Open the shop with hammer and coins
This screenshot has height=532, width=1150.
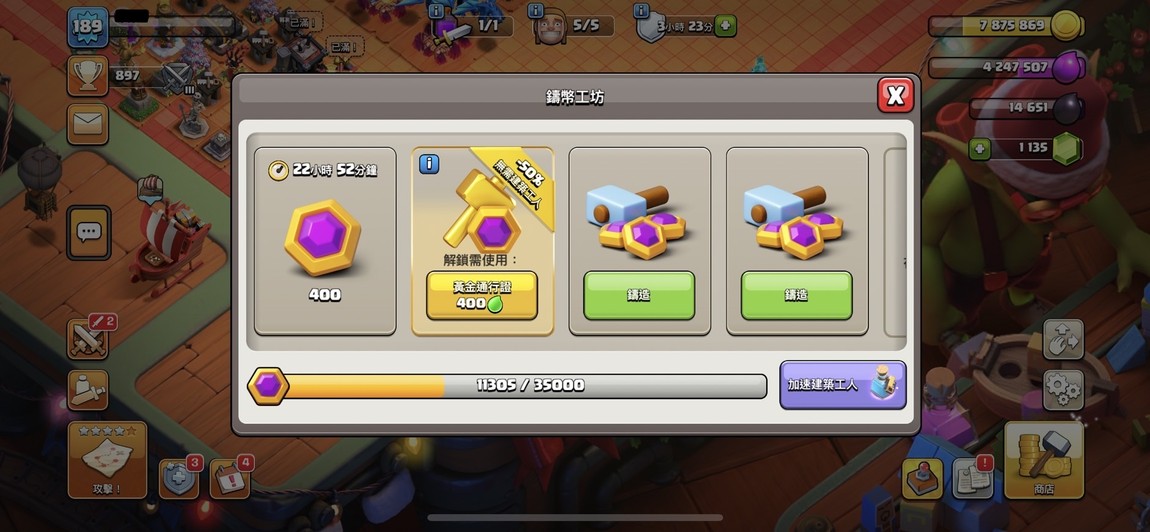[x=1044, y=460]
